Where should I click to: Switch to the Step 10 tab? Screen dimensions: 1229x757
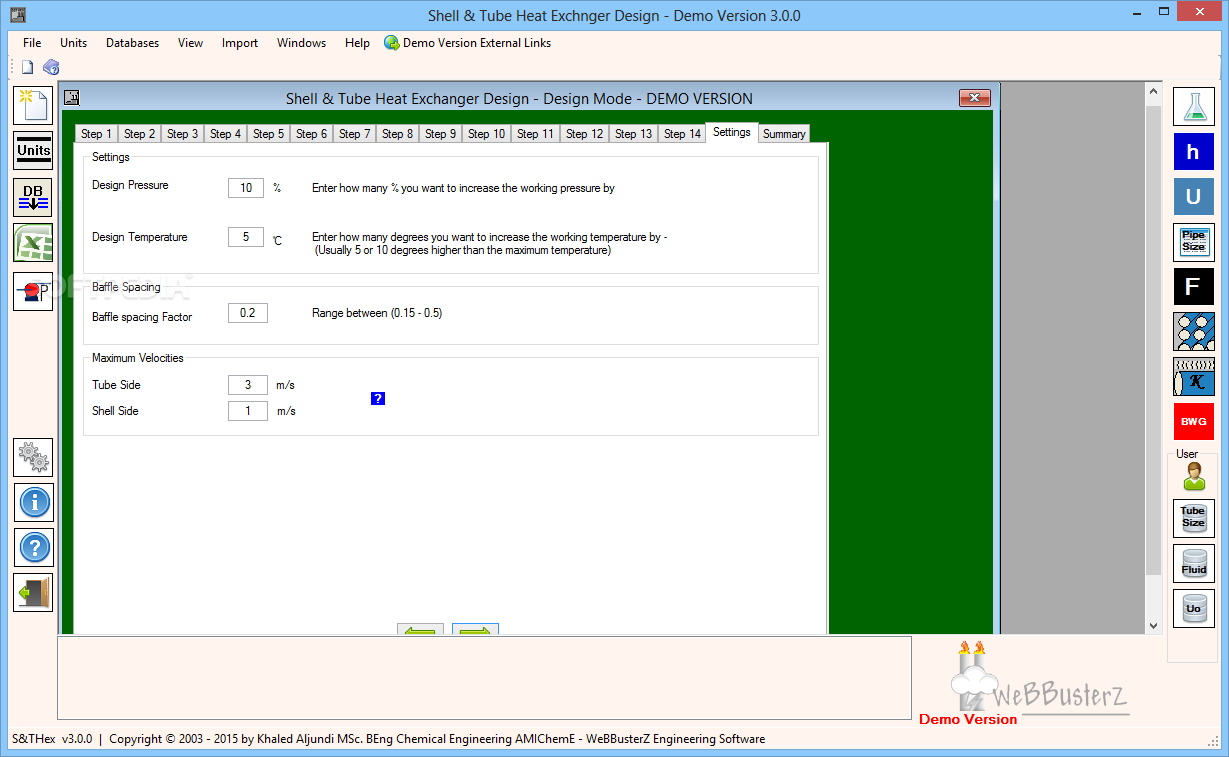click(486, 134)
